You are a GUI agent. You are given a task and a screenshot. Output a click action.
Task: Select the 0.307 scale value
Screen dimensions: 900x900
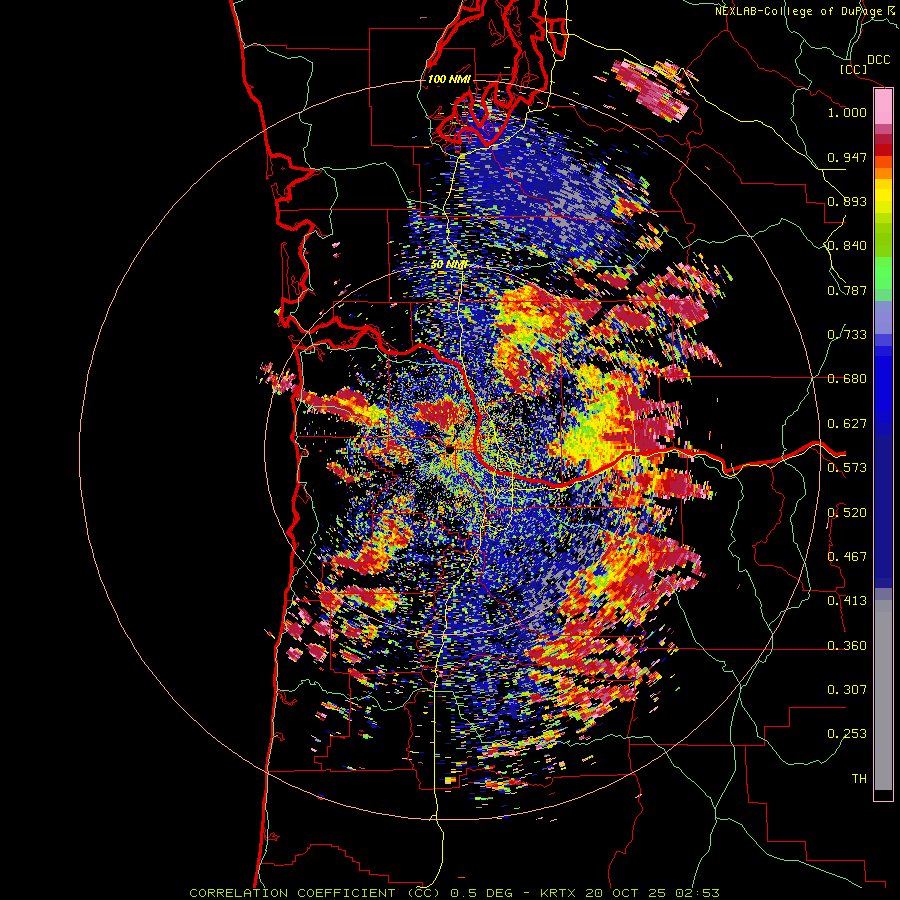(x=847, y=690)
